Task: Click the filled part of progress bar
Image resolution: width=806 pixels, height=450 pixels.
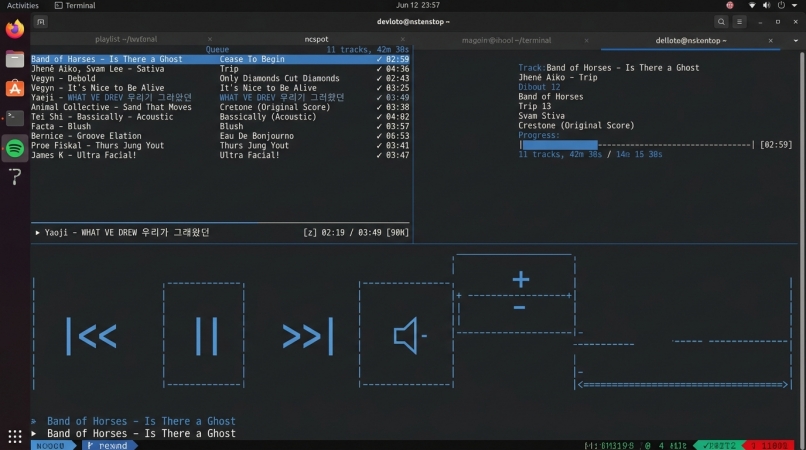Action: click(x=560, y=145)
